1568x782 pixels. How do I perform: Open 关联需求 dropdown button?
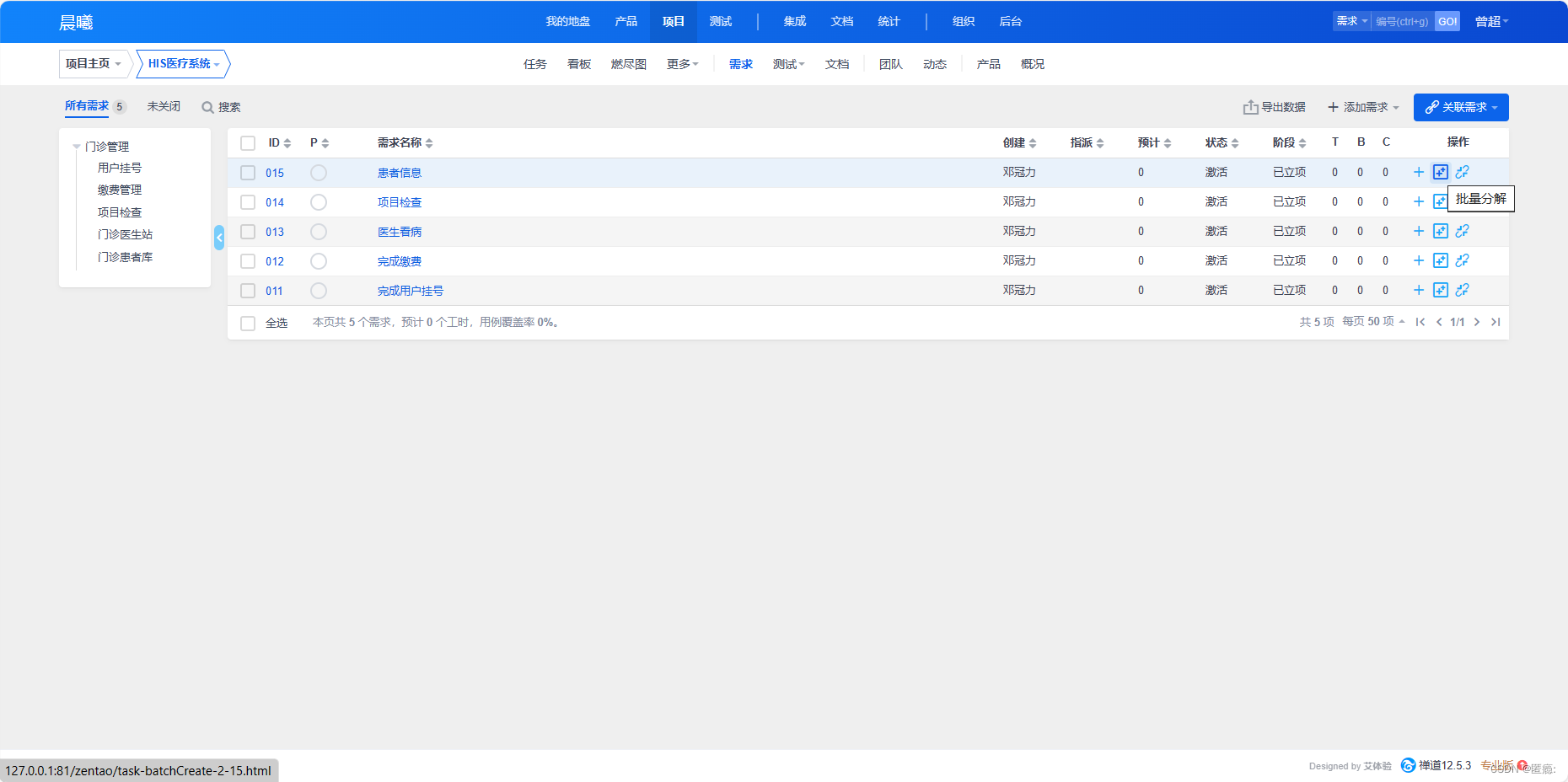point(1461,107)
